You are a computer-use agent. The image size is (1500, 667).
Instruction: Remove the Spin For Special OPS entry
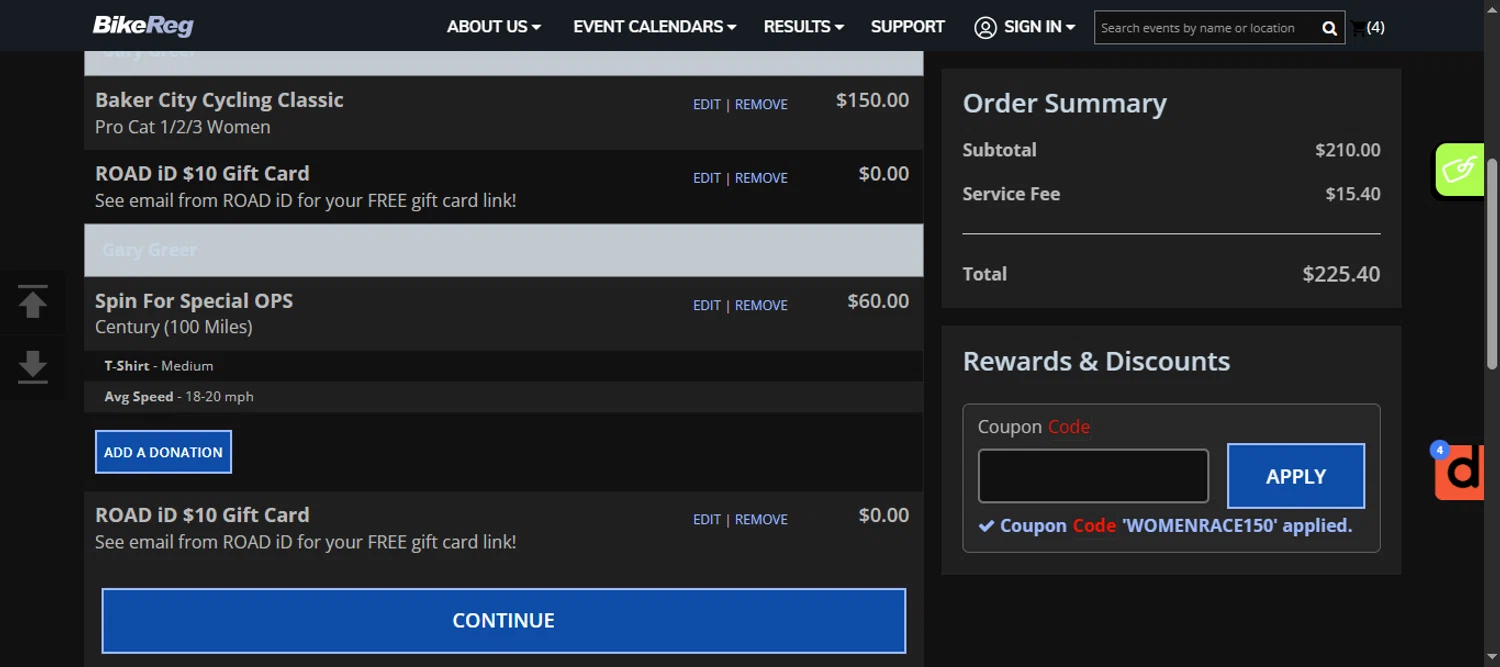761,305
